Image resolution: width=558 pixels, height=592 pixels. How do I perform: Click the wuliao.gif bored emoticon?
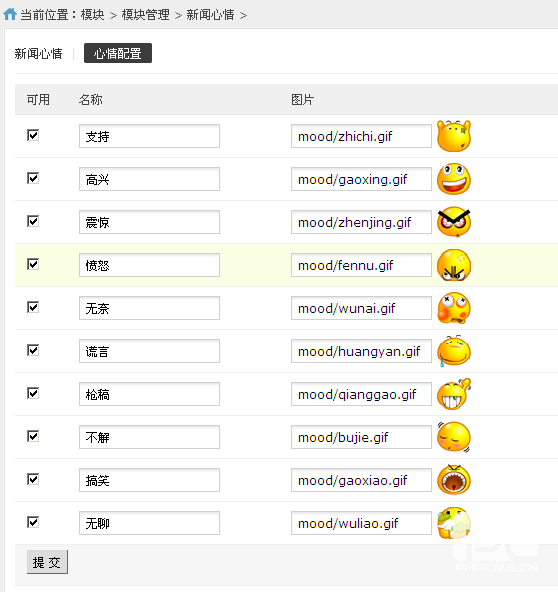[454, 523]
